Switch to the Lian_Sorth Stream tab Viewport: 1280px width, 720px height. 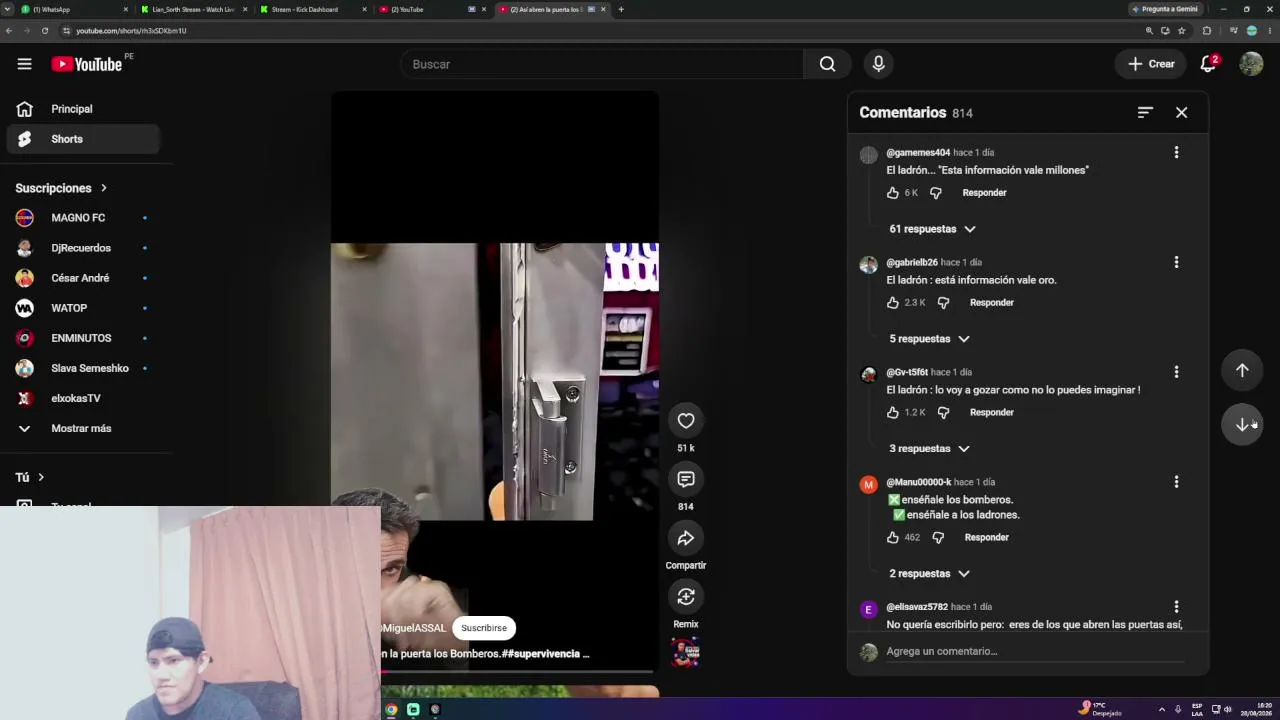(x=194, y=9)
